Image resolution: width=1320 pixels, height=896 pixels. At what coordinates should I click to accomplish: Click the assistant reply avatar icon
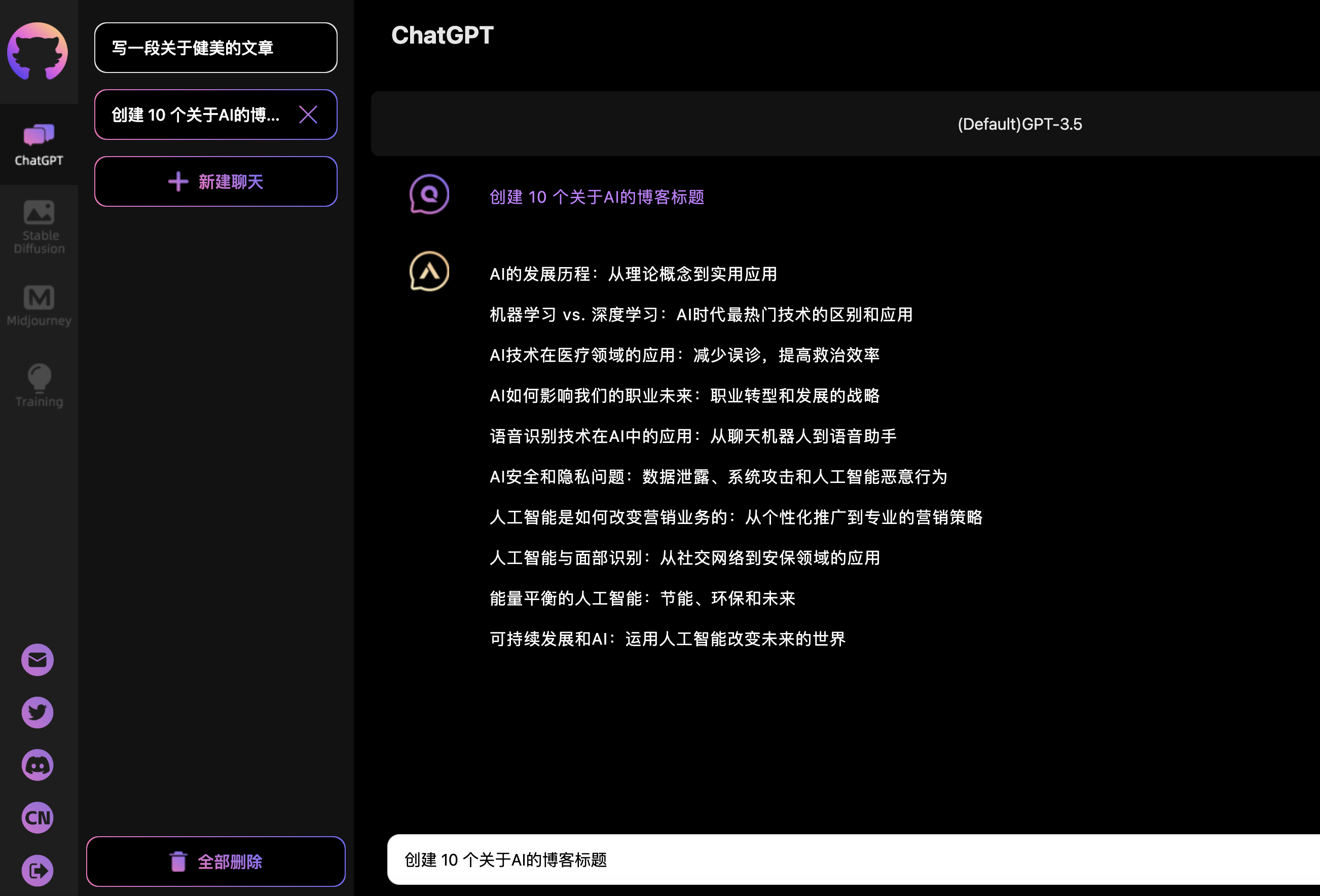(429, 271)
